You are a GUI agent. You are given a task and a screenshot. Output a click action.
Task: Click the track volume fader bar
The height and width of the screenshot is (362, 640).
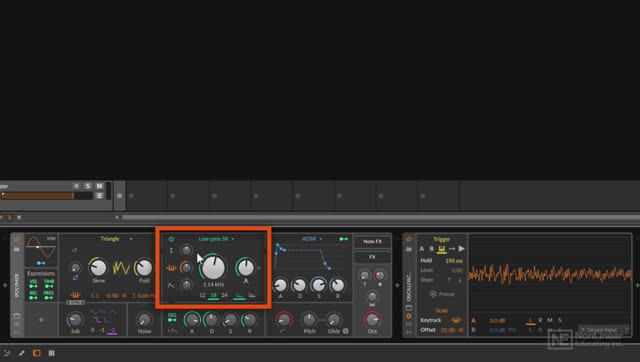tap(47, 196)
